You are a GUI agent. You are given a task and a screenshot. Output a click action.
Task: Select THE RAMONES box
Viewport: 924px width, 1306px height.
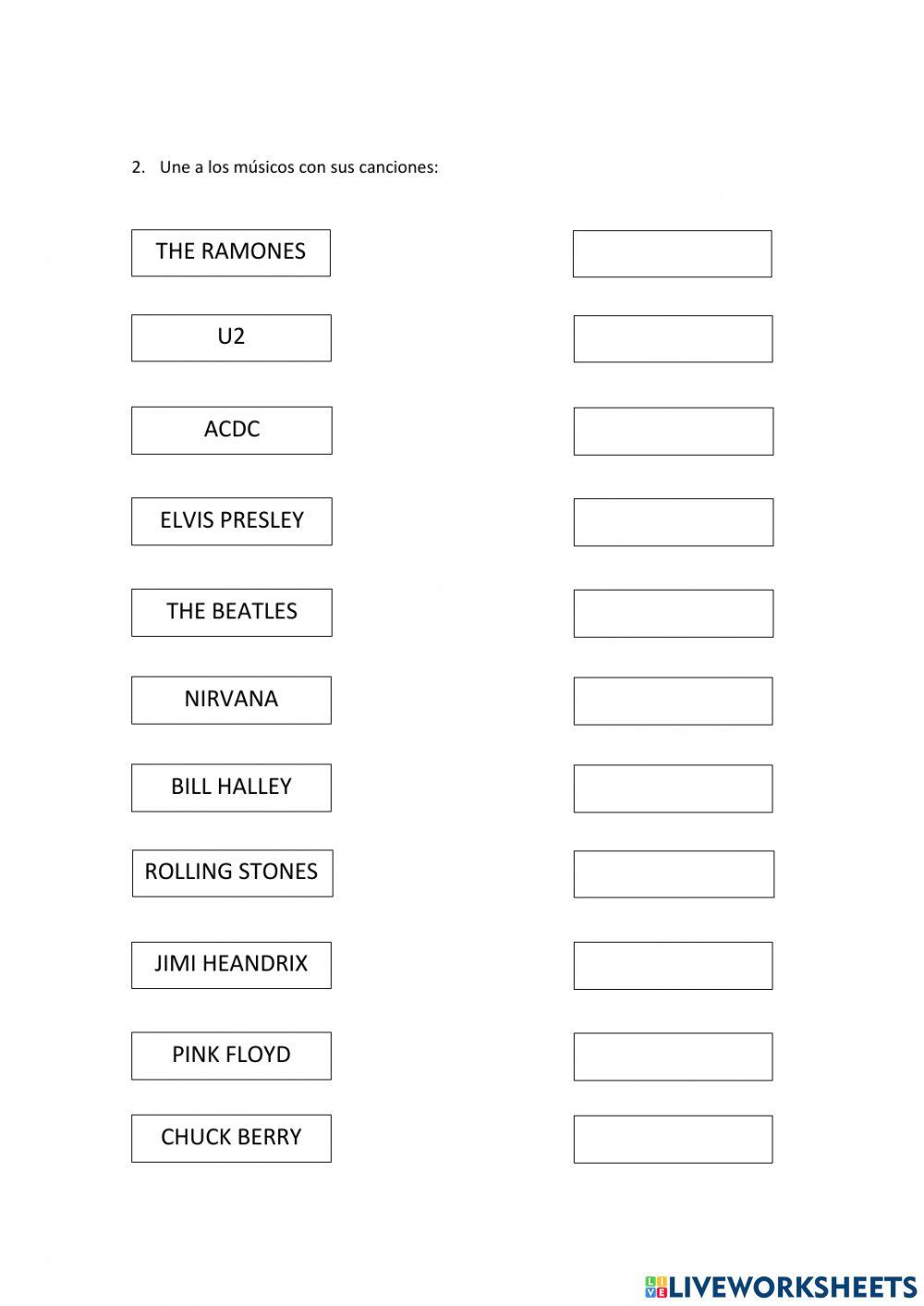231,252
